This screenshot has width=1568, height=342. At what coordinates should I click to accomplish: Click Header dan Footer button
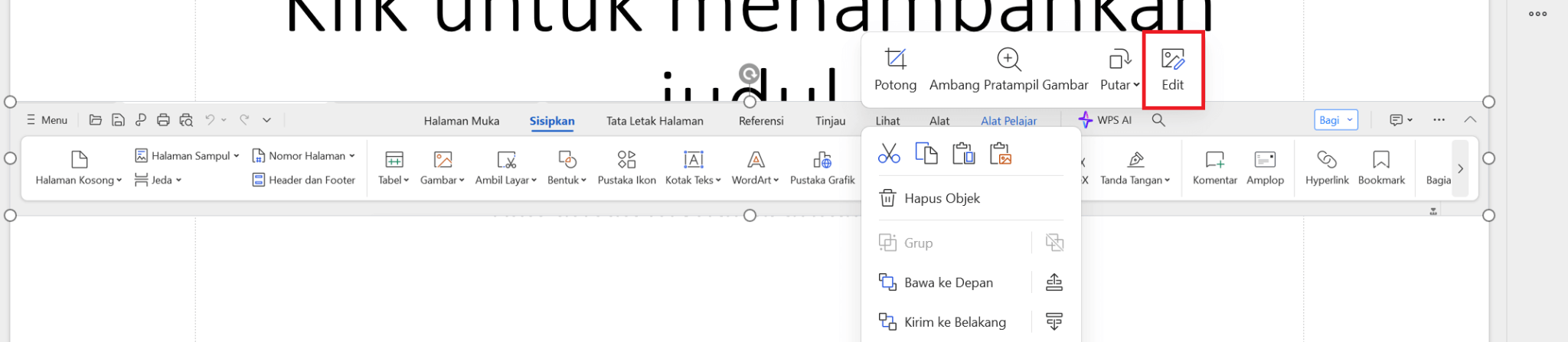pos(304,180)
